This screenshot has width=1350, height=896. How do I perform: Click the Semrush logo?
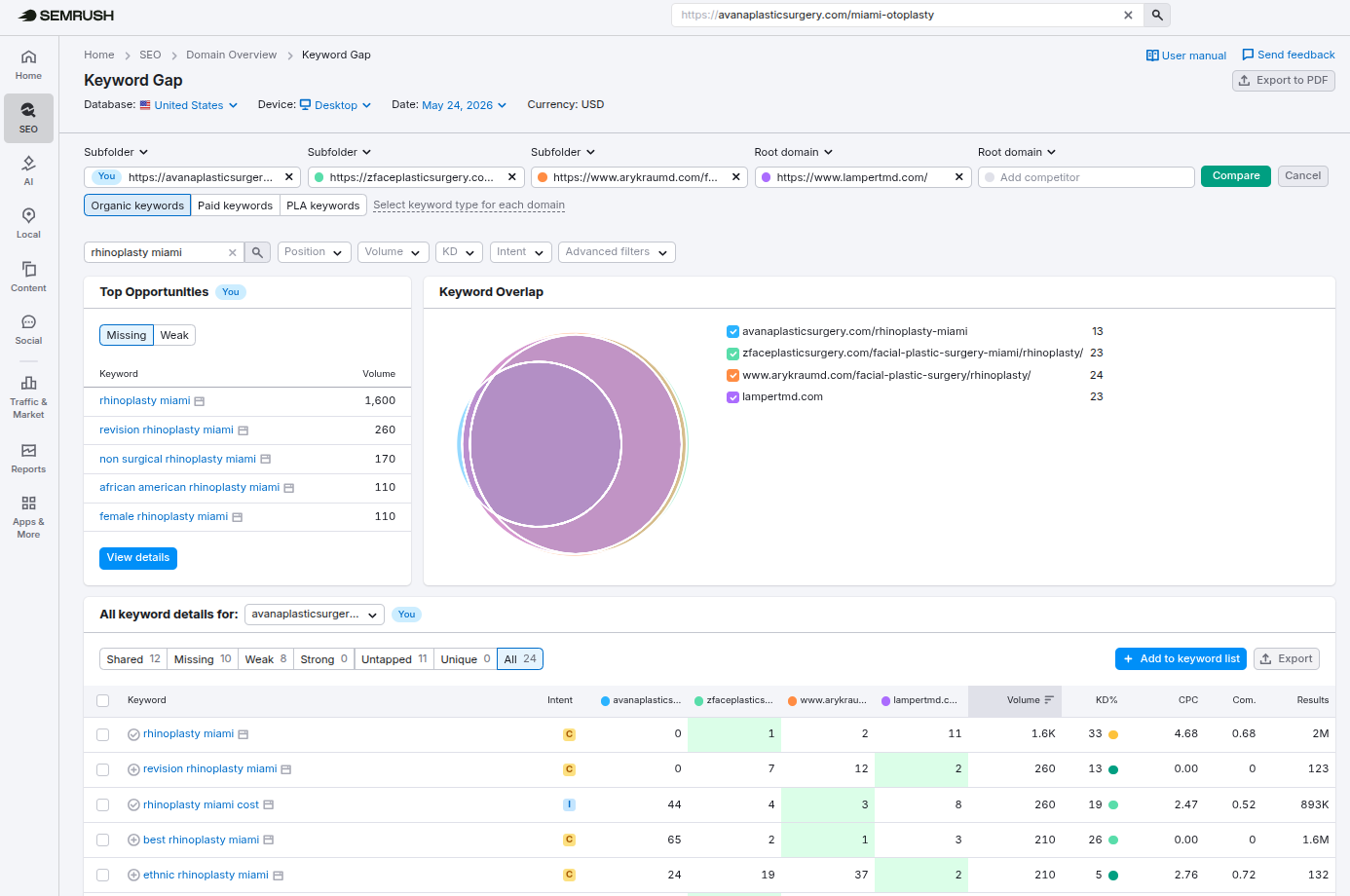click(x=66, y=16)
